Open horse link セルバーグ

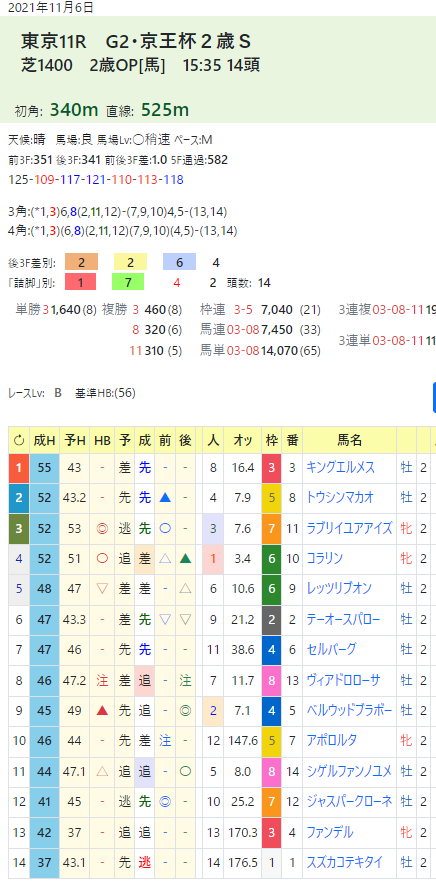332,650
